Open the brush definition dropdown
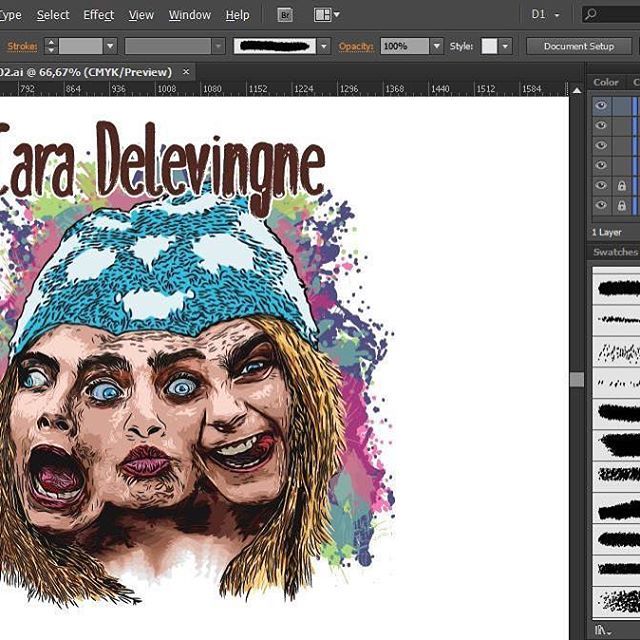Viewport: 640px width, 640px height. (323, 46)
